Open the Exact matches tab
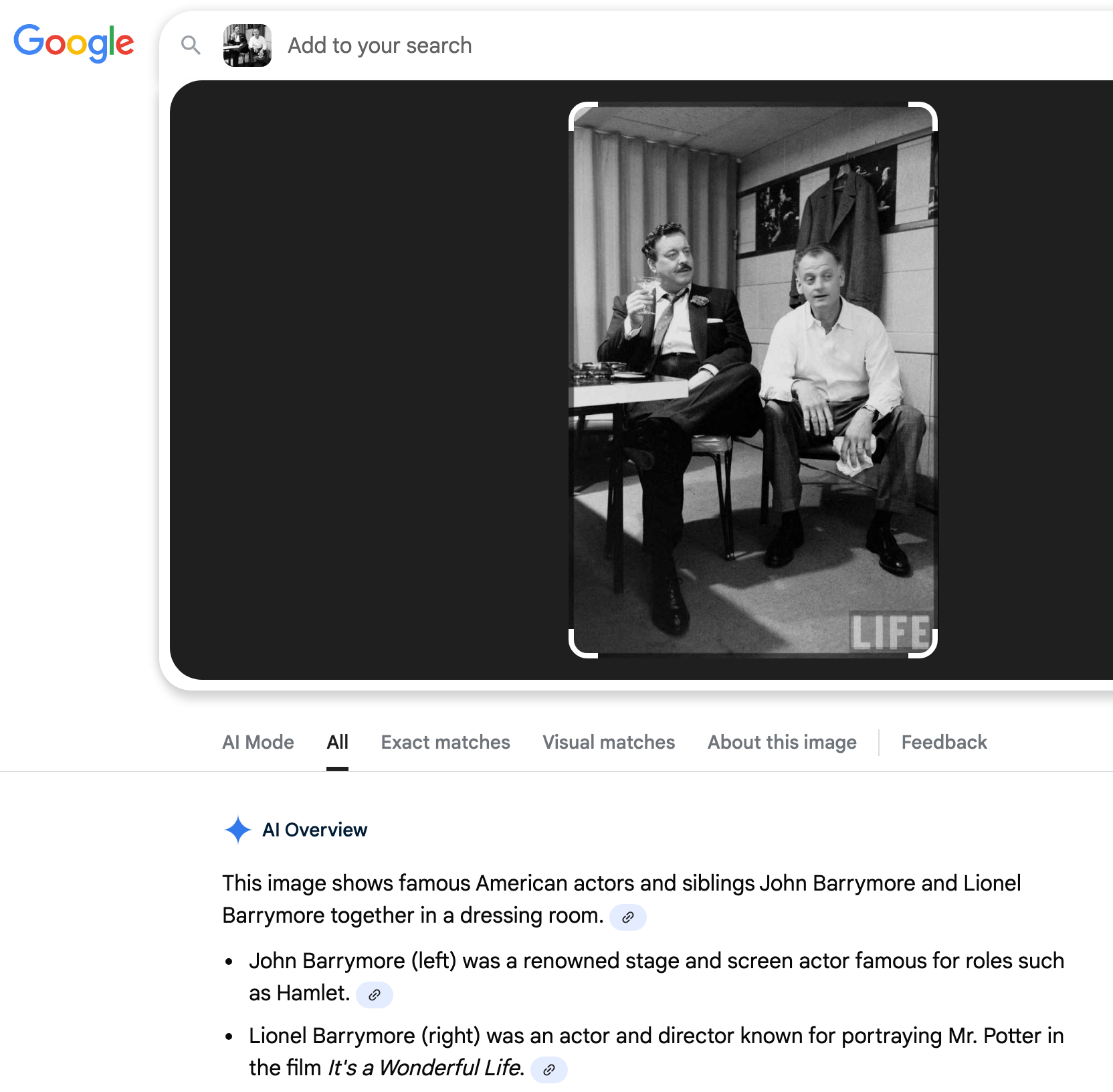Viewport: 1113px width, 1092px height. pyautogui.click(x=445, y=742)
